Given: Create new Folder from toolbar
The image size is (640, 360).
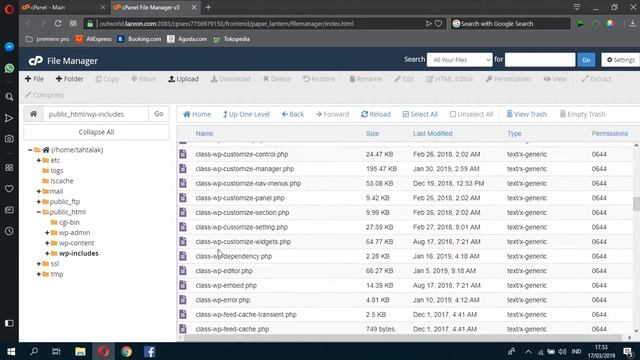Looking at the screenshot, I should tap(69, 79).
